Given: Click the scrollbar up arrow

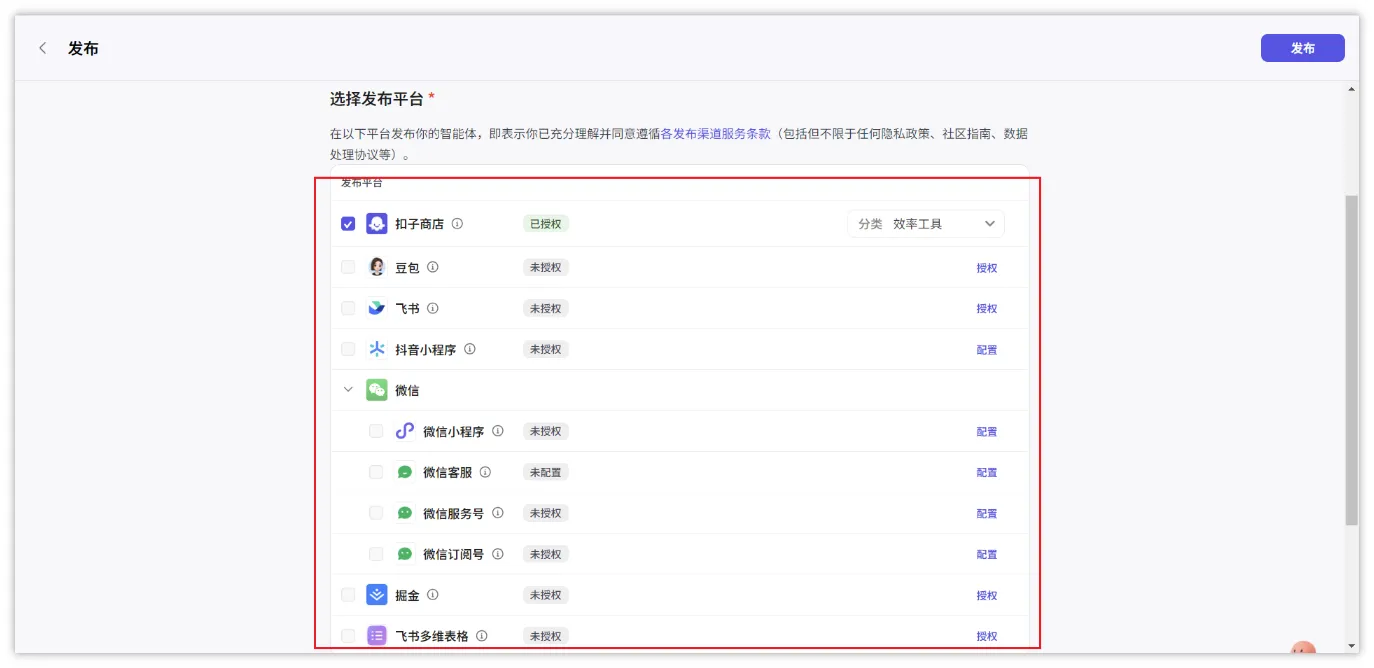Looking at the screenshot, I should tap(1351, 90).
